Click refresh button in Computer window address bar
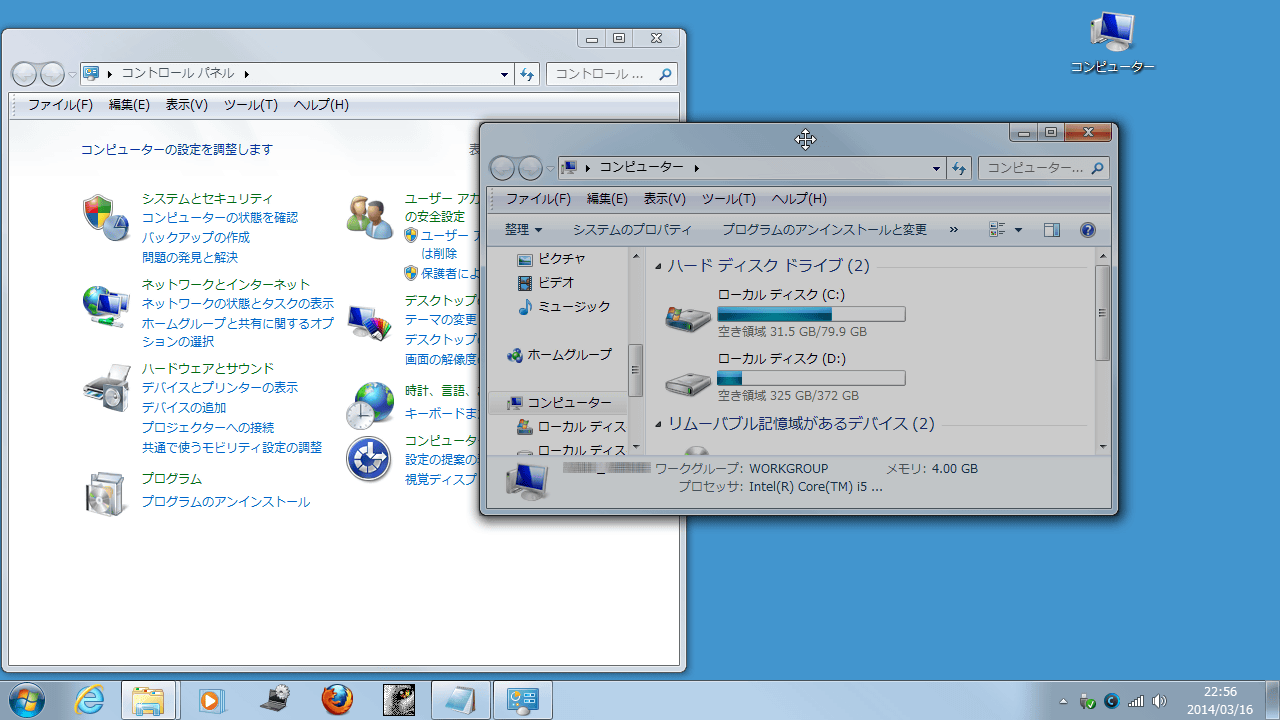 959,168
